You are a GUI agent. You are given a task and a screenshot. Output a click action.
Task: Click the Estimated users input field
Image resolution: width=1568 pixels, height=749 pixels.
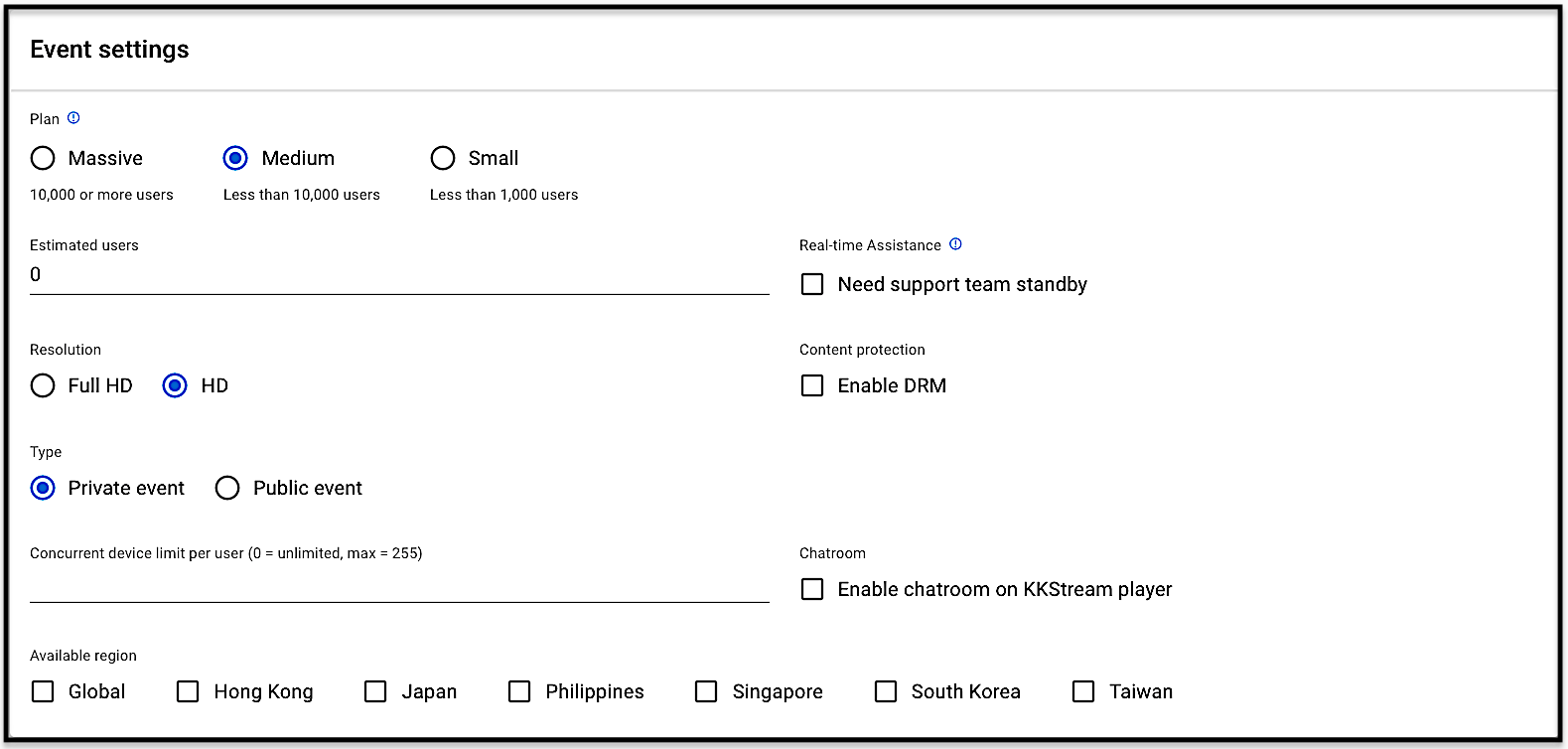pos(399,275)
